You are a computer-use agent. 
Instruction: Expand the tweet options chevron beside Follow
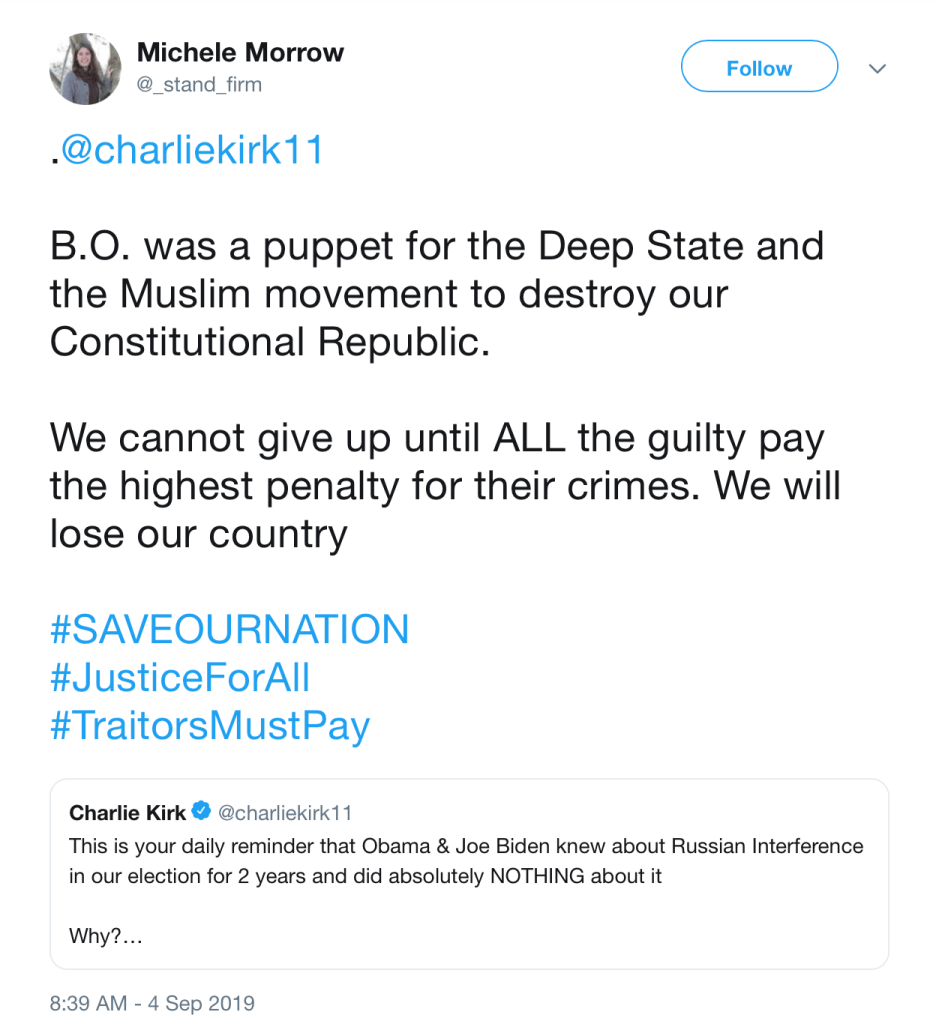click(x=877, y=69)
